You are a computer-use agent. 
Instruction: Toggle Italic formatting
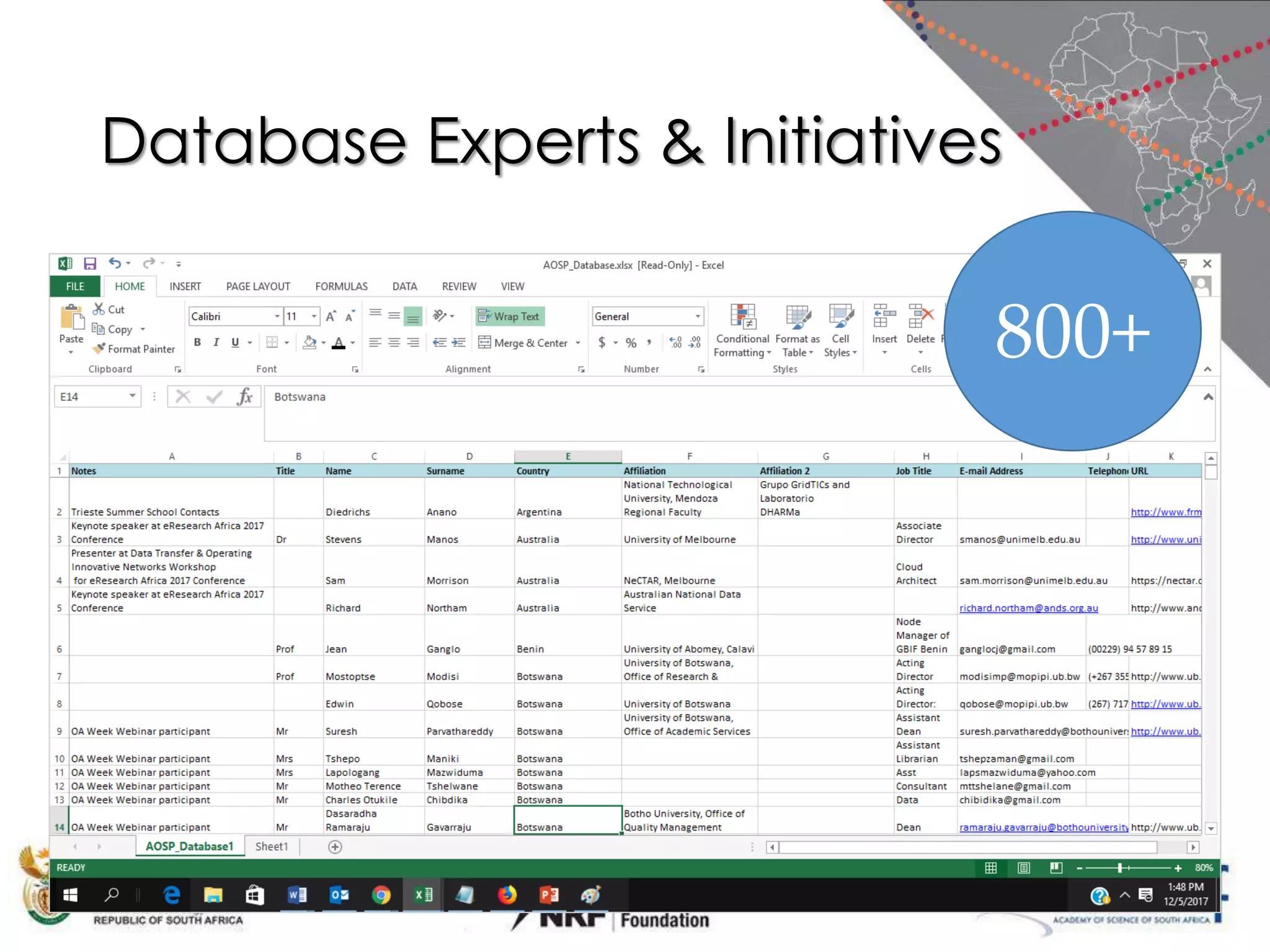[x=216, y=342]
